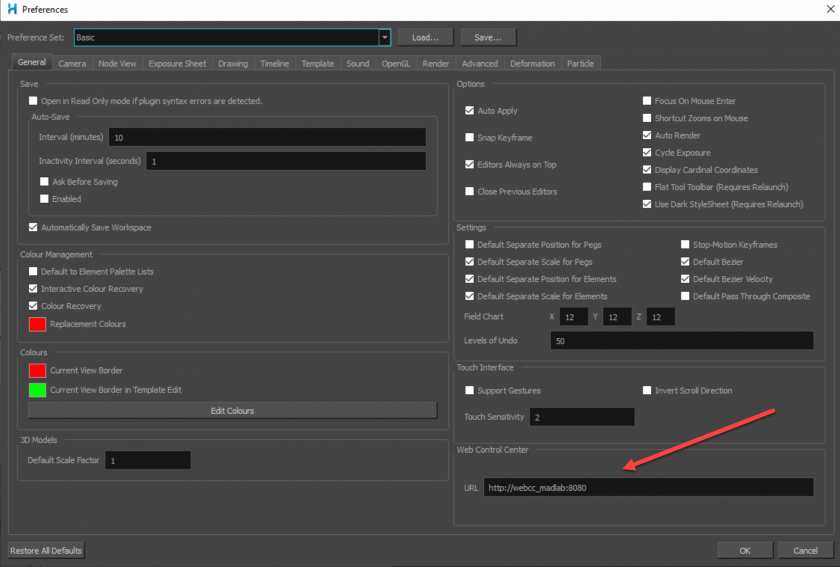Enable Open in Read Only mode checkbox
This screenshot has height=567, width=840.
pos(33,101)
